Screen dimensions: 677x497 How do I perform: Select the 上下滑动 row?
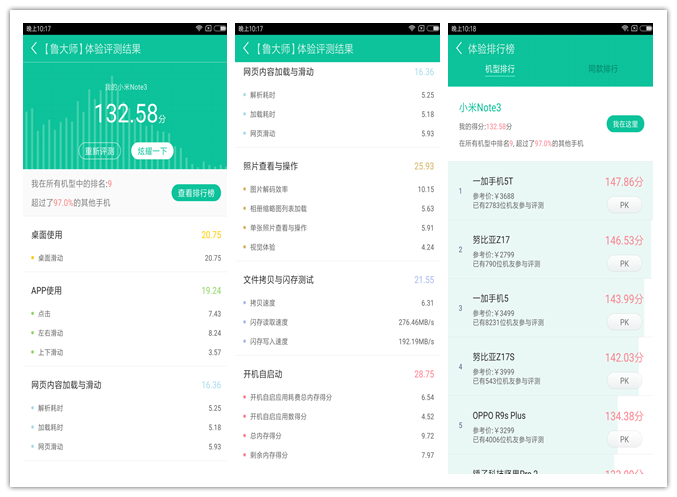[125, 352]
